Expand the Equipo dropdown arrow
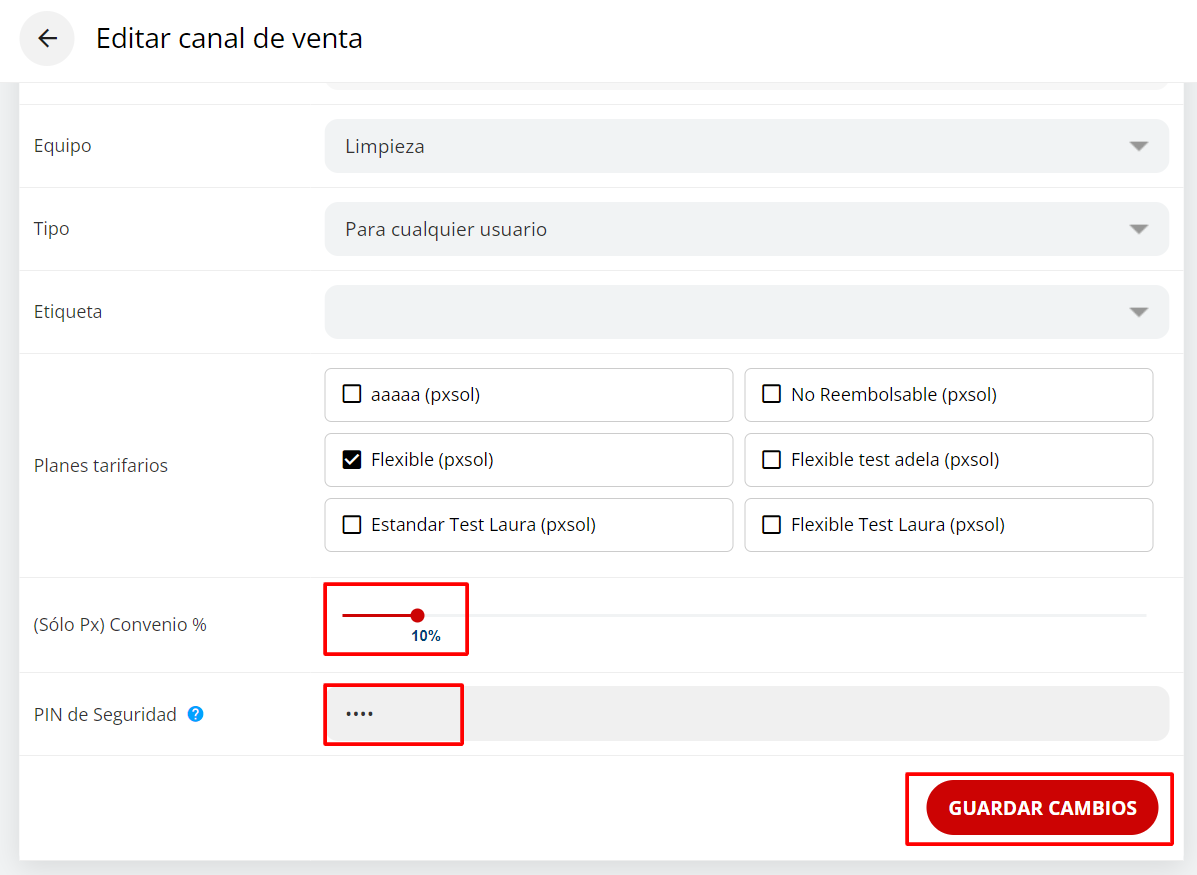Screen dimensions: 1197x875 coord(1138,146)
